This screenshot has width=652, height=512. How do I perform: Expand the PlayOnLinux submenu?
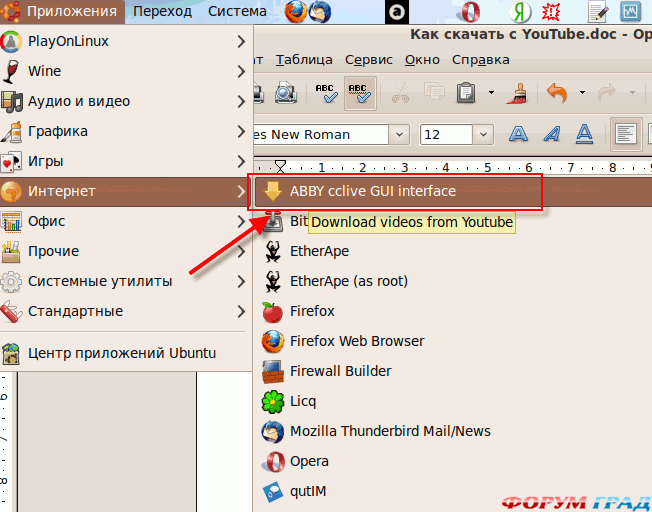125,41
